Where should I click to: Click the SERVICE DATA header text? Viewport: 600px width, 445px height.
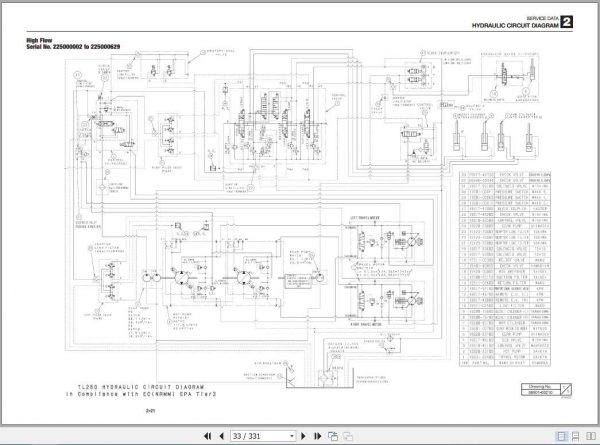(543, 18)
